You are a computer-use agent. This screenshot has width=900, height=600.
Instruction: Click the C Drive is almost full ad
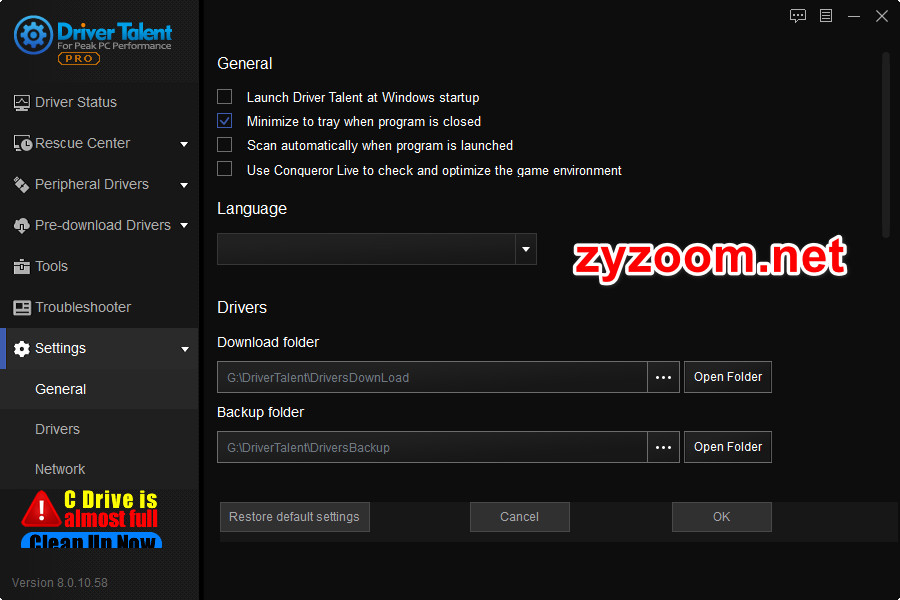coord(92,518)
